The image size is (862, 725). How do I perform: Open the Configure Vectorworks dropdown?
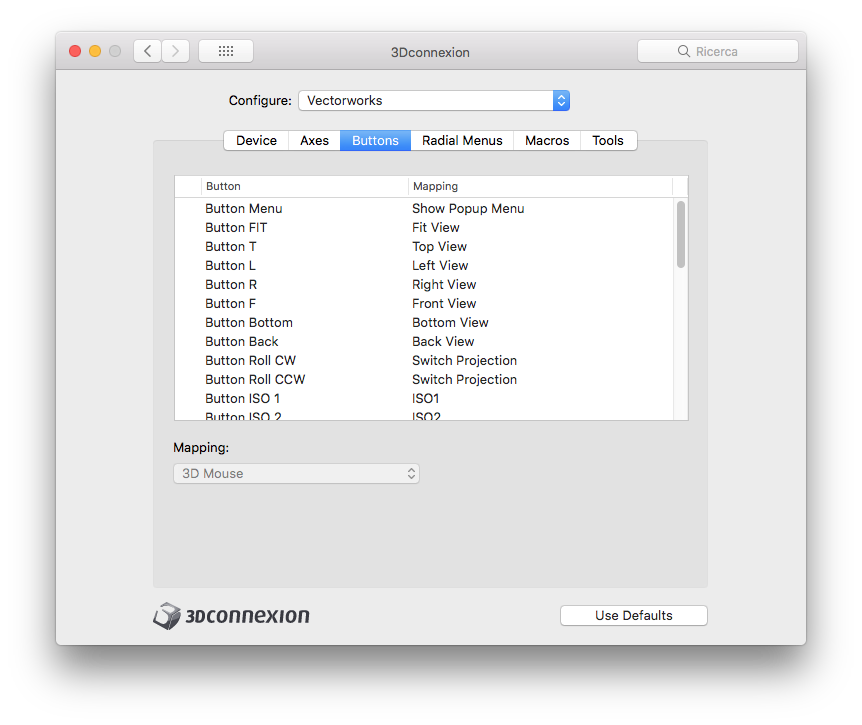point(434,101)
